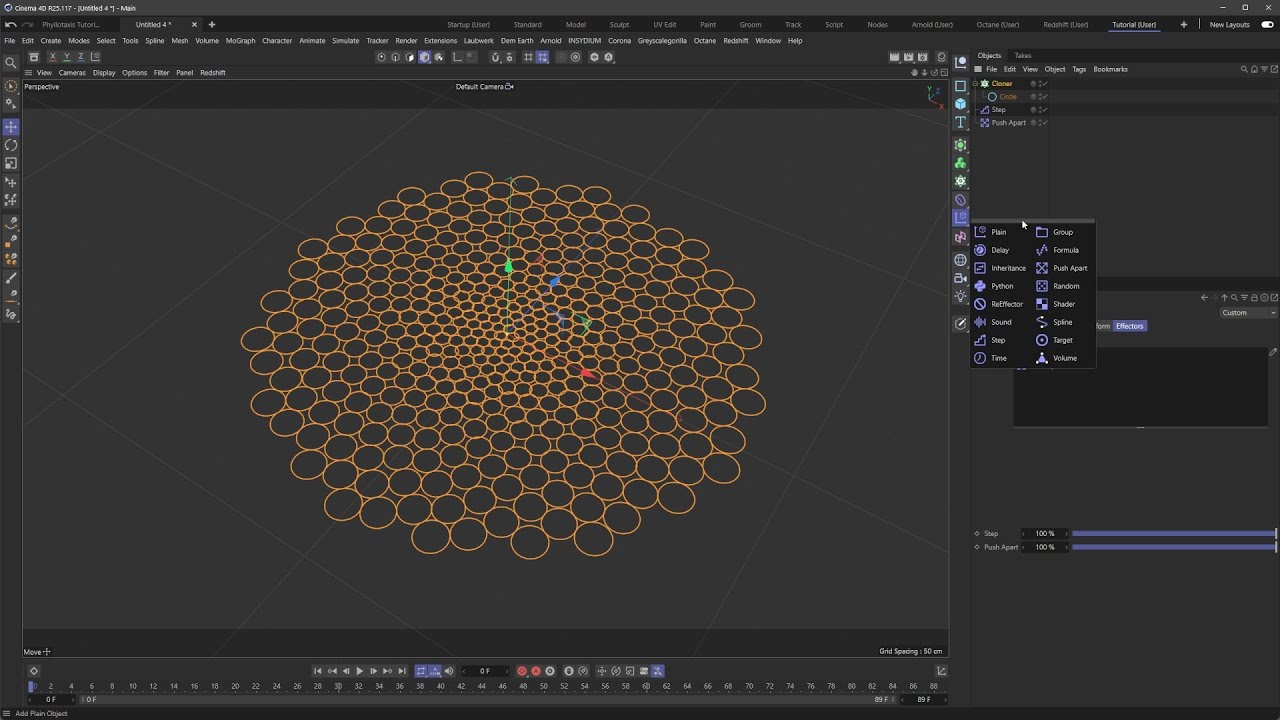Toggle Push Apart enabled checkmark
Viewport: 1280px width, 720px height.
tap(1044, 123)
